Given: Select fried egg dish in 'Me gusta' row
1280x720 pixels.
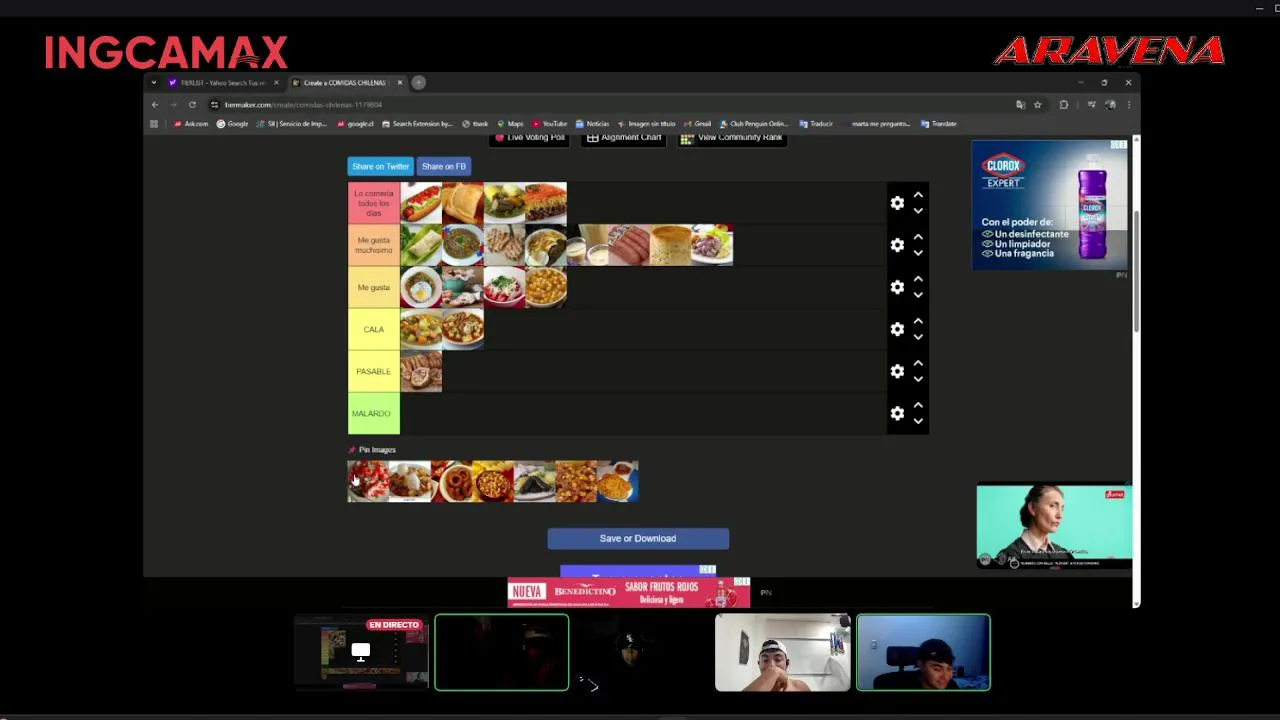Looking at the screenshot, I should pyautogui.click(x=421, y=287).
